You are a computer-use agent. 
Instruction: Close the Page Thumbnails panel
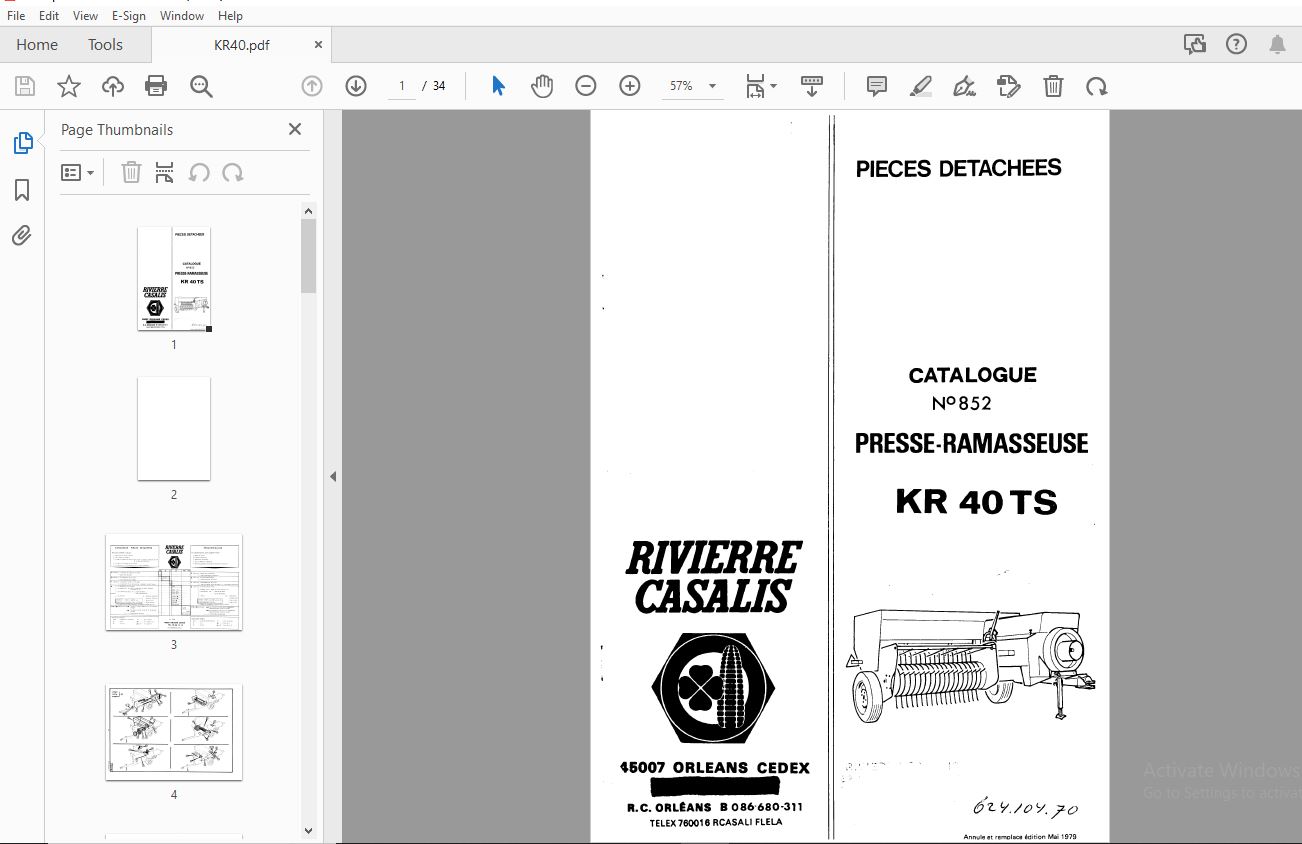(295, 129)
